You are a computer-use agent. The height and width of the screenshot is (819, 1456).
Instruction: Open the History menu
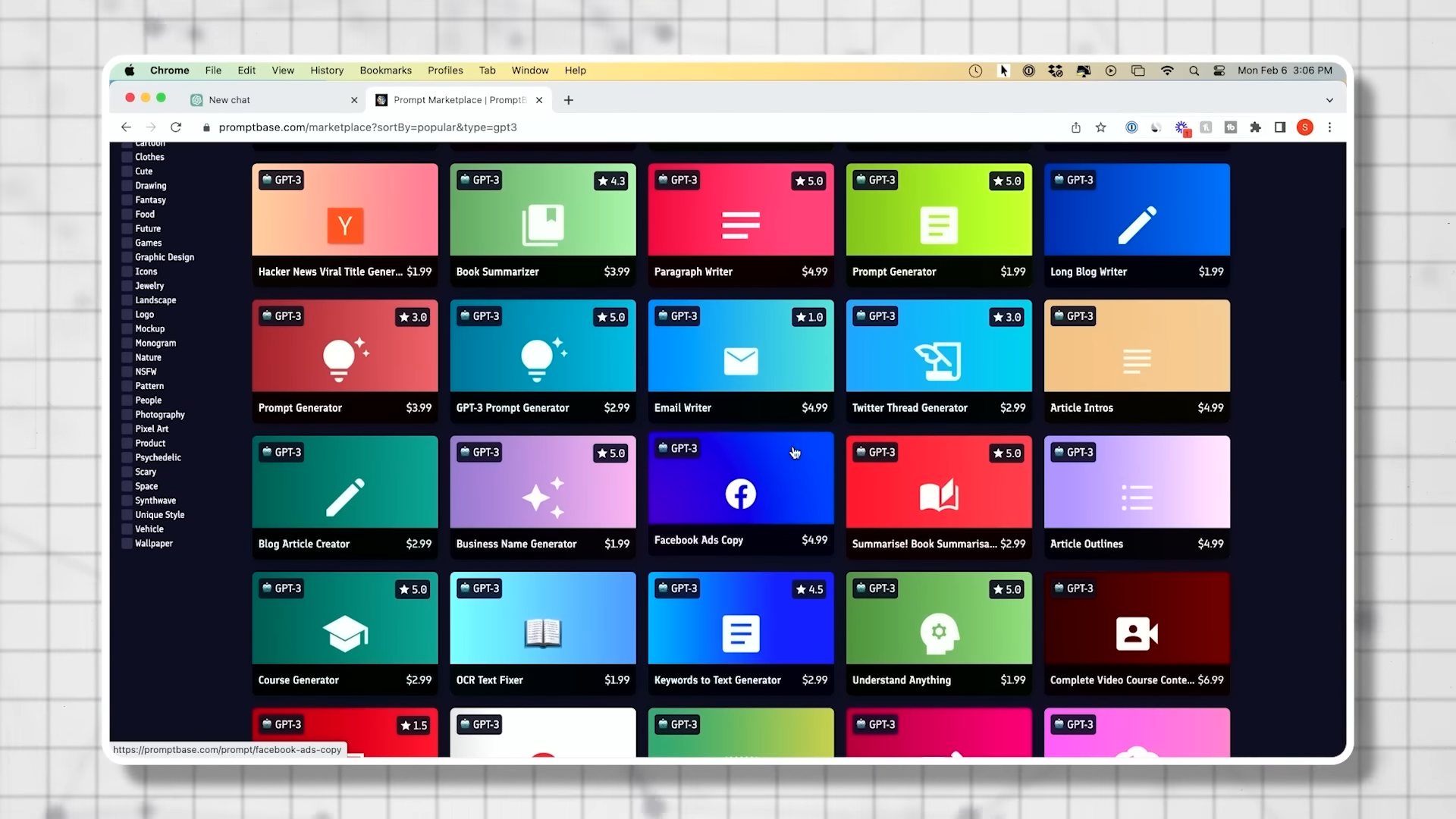(326, 71)
